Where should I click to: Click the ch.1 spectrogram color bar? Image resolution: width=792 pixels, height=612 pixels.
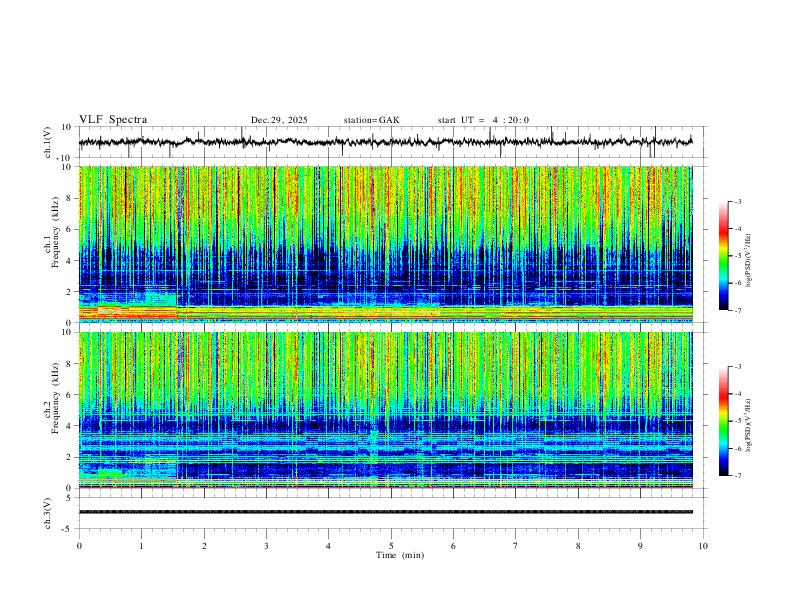[x=724, y=256]
